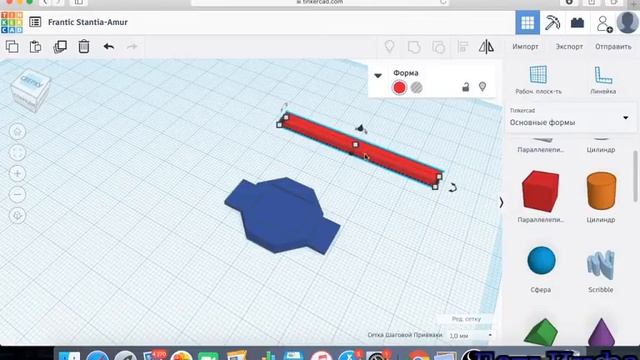Pick the purple cone shape

pyautogui.click(x=601, y=332)
